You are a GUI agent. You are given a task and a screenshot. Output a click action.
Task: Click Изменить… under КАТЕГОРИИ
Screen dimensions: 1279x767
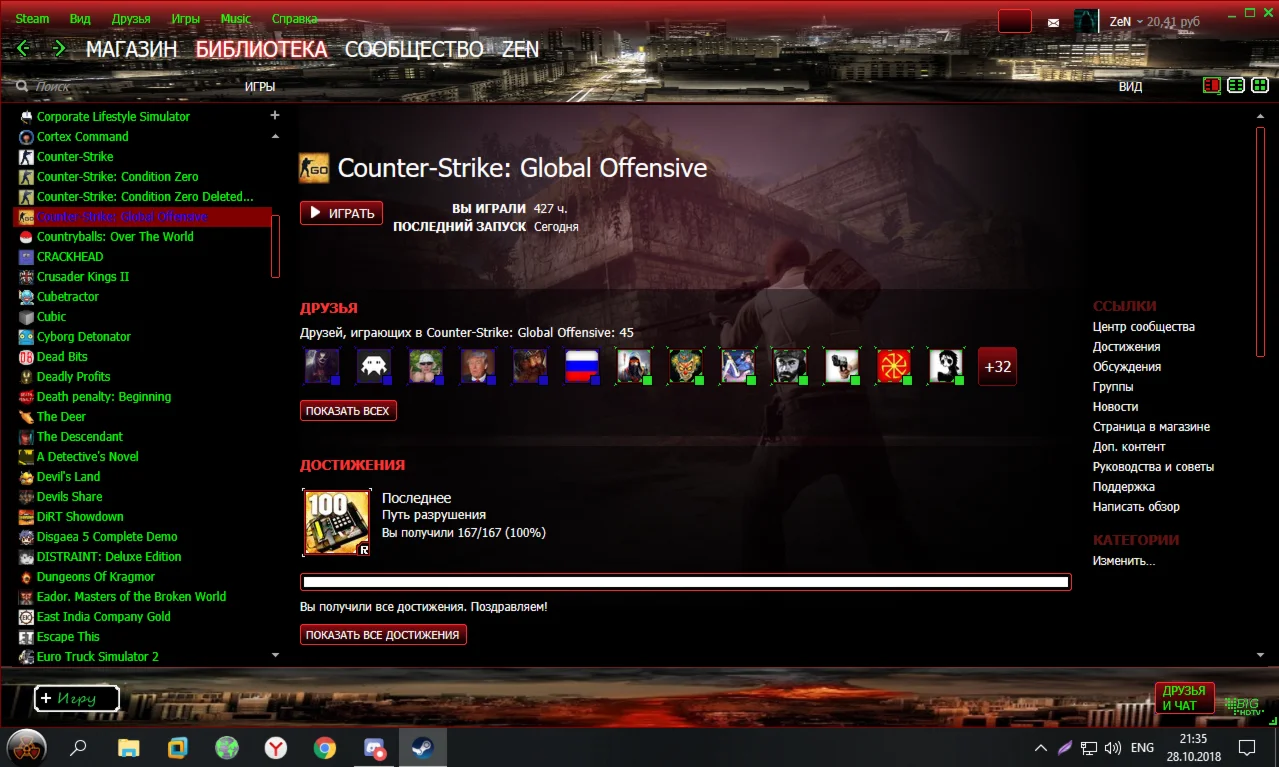click(1124, 561)
